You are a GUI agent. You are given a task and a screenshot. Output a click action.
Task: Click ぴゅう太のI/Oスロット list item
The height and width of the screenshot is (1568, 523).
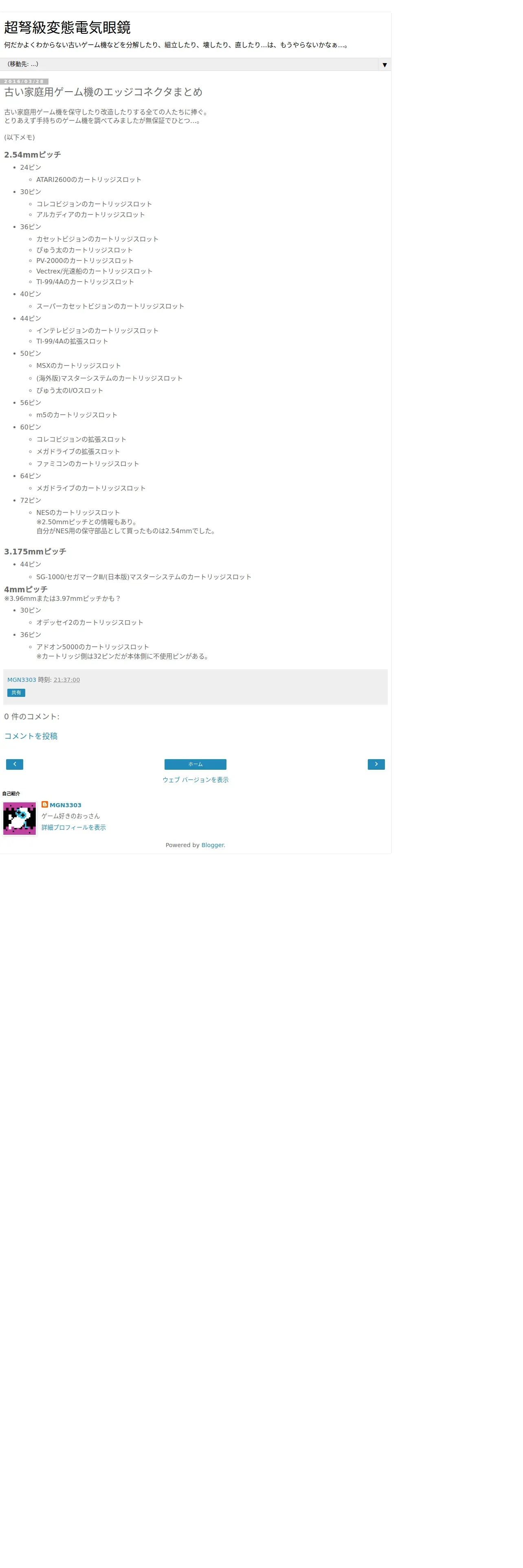[70, 391]
